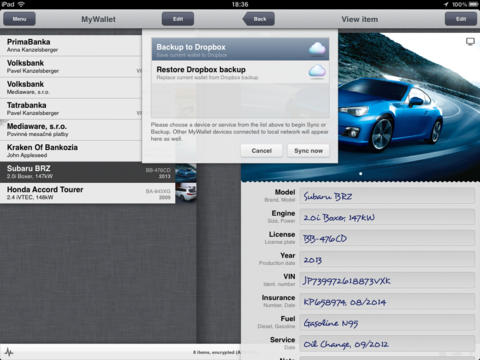Viewport: 480px width, 360px height.
Task: Tap the Edit button beside MyWallet title
Action: pos(178,19)
